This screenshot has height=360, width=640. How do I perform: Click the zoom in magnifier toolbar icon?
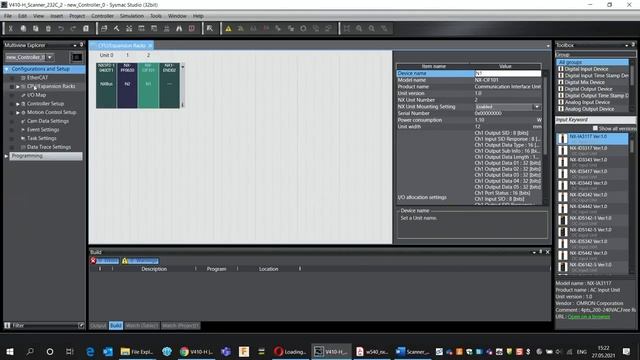coord(359,29)
